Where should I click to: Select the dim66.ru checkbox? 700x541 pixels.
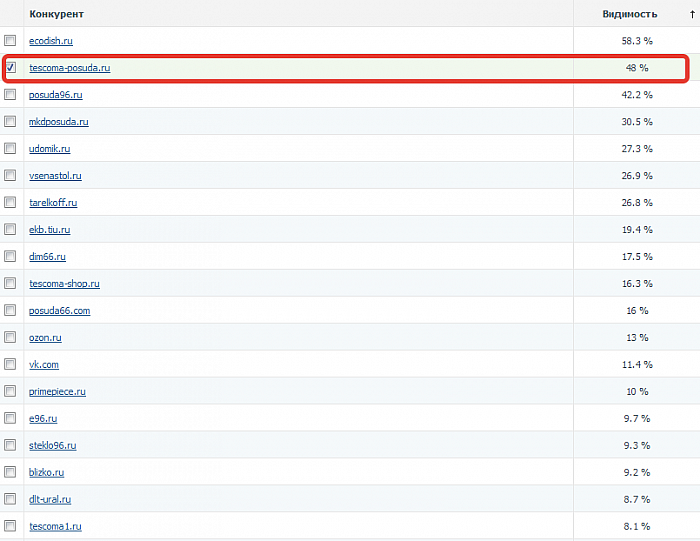(10, 256)
